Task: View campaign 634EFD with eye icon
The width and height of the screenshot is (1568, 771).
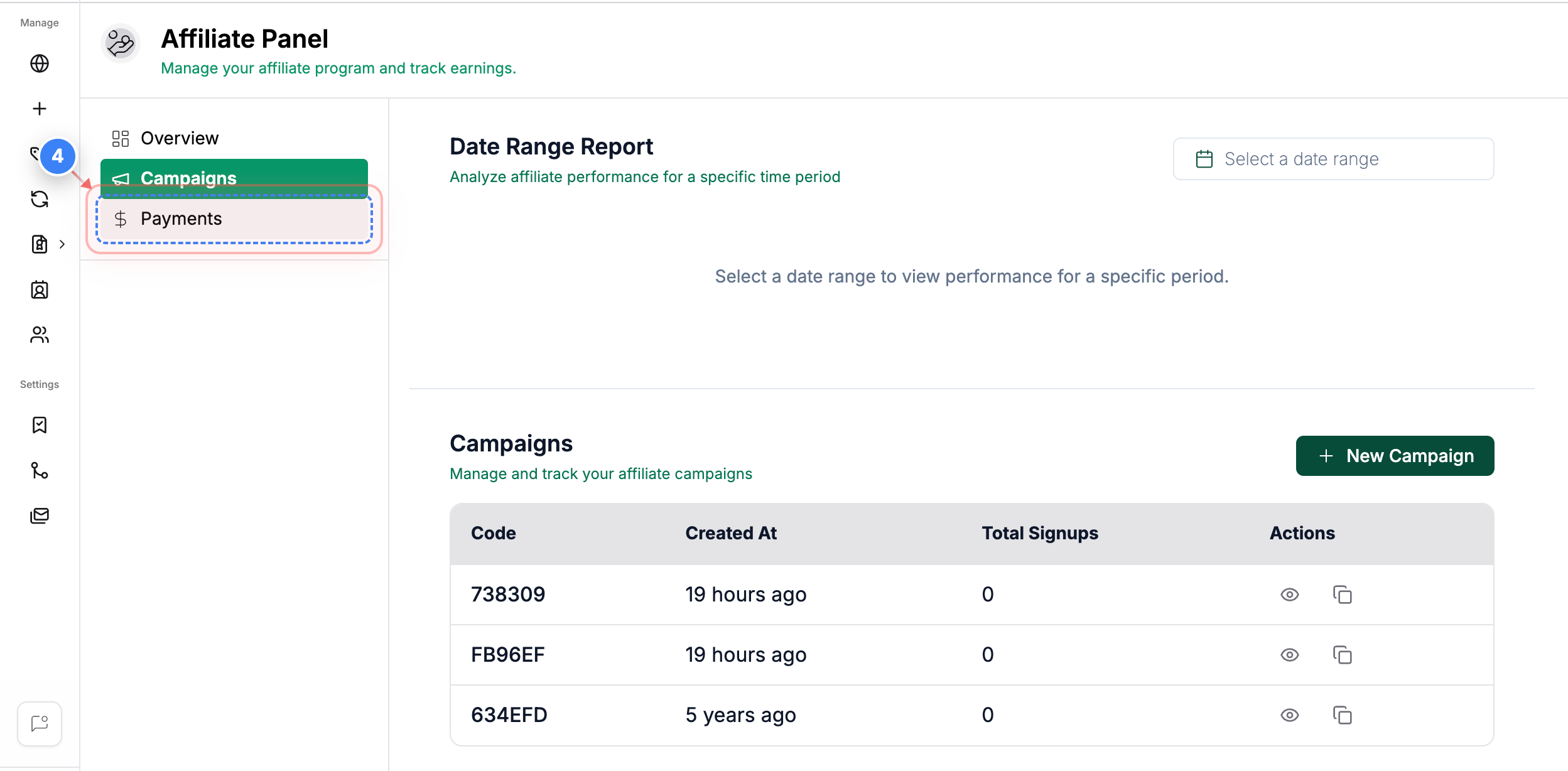Action: [x=1289, y=715]
